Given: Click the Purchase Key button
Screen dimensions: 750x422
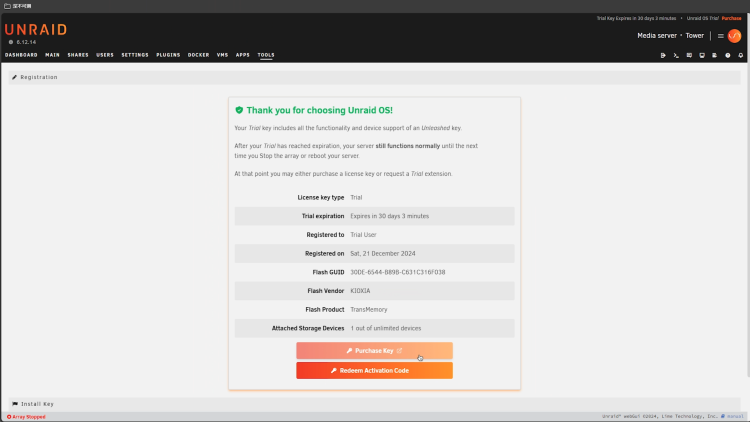Looking at the screenshot, I should click(x=374, y=351).
